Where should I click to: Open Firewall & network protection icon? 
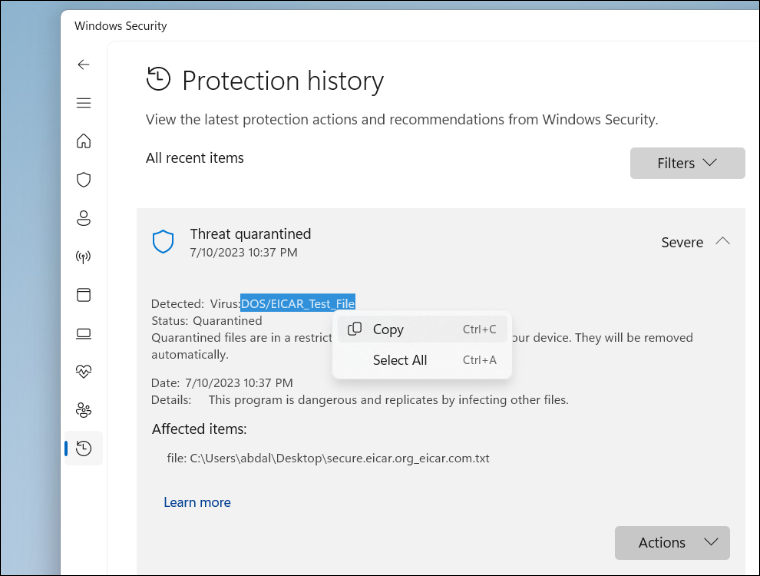click(84, 257)
